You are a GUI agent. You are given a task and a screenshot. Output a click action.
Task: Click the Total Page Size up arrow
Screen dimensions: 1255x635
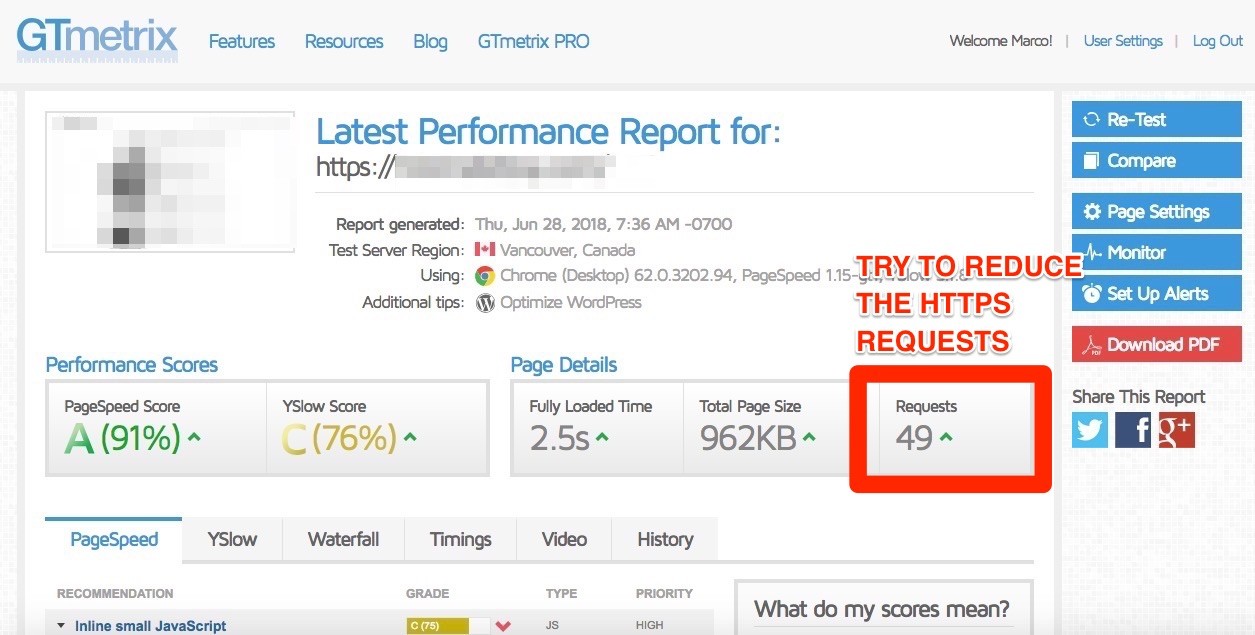pos(809,437)
